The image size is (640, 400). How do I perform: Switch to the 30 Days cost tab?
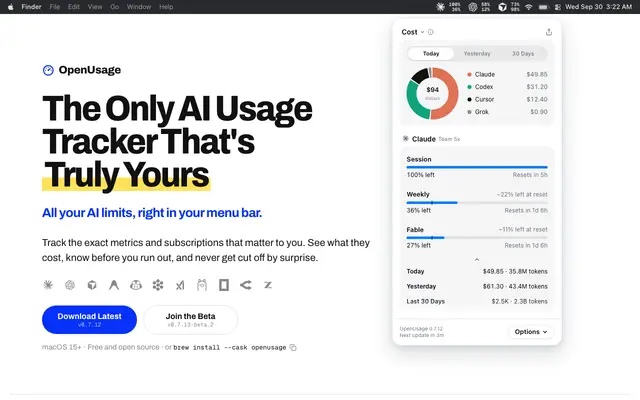(523, 53)
